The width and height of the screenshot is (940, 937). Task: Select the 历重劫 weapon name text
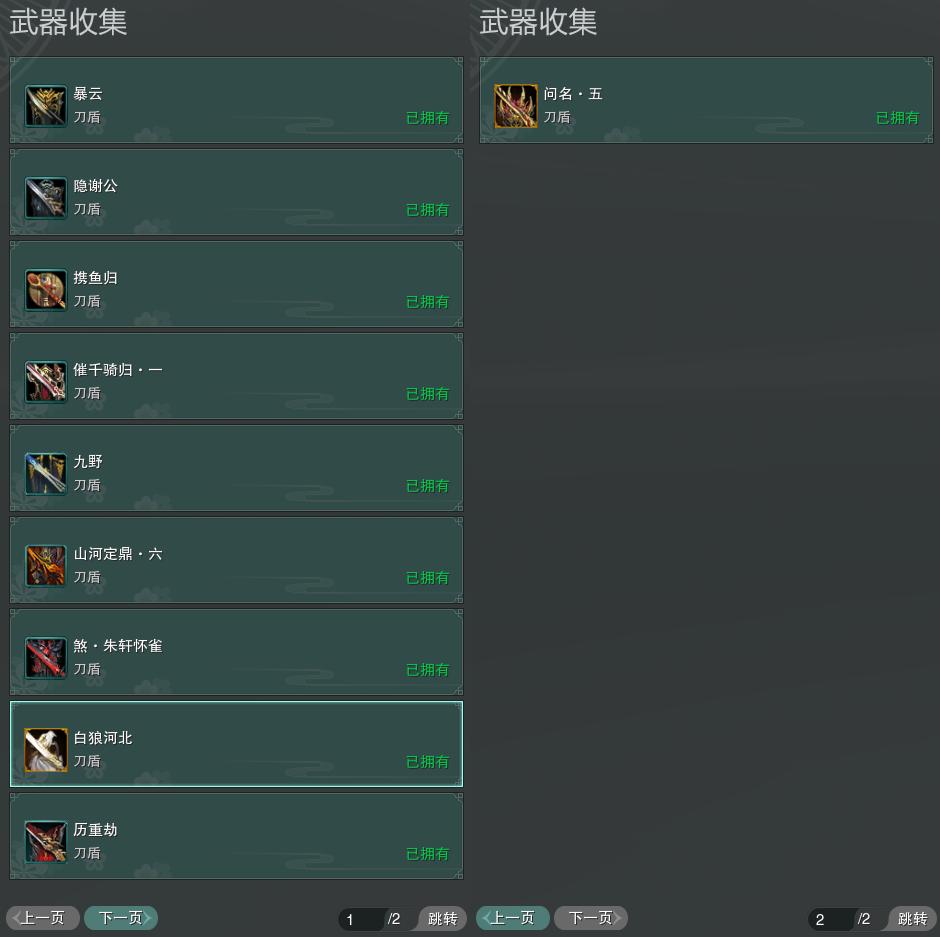pos(95,830)
